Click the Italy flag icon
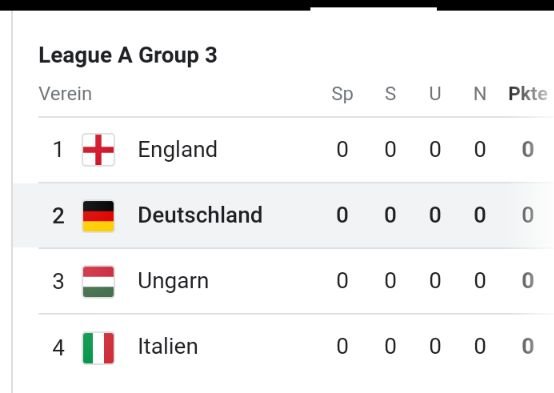Image resolution: width=554 pixels, height=393 pixels. coord(98,348)
